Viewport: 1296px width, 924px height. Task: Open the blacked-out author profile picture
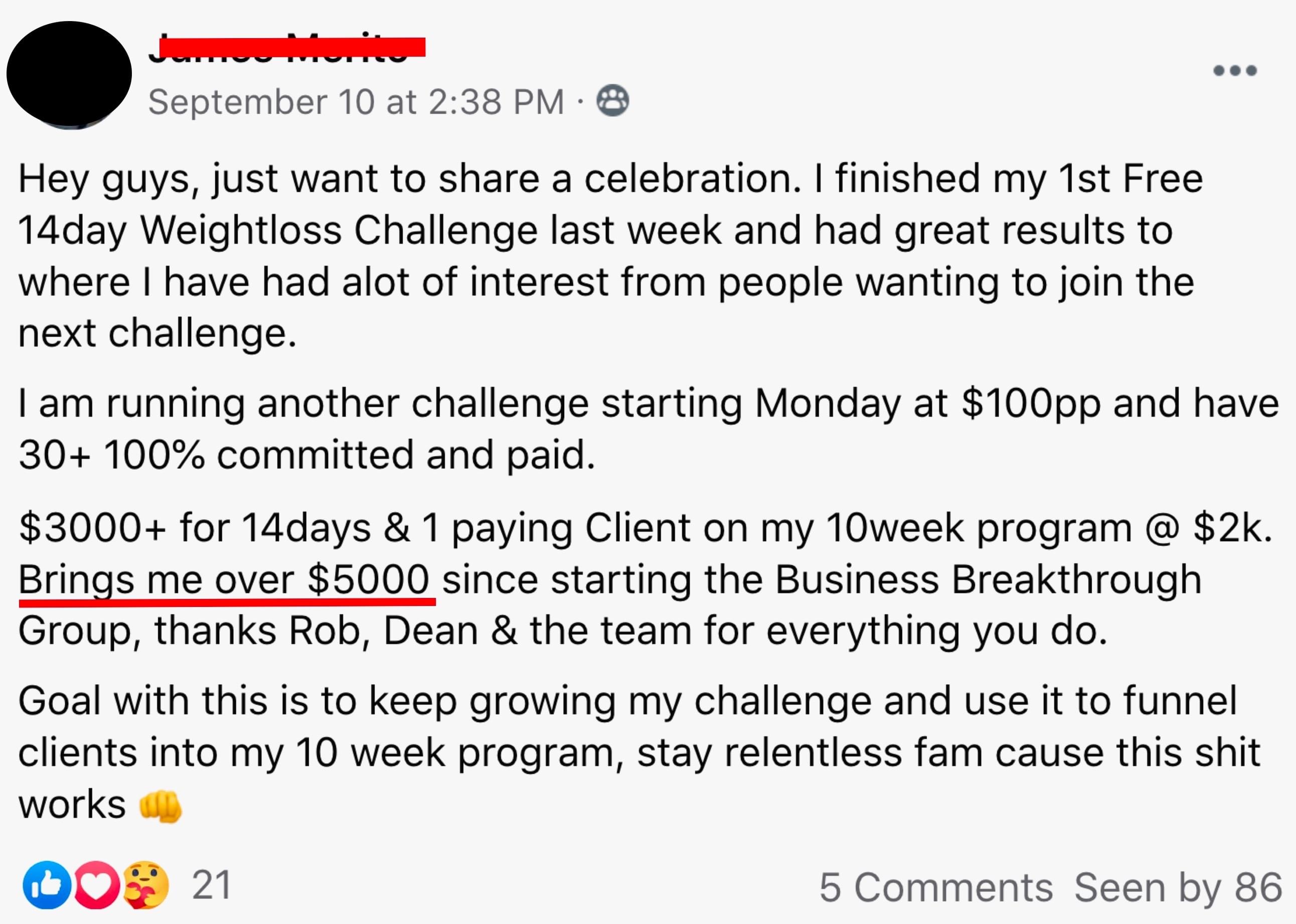tap(69, 75)
